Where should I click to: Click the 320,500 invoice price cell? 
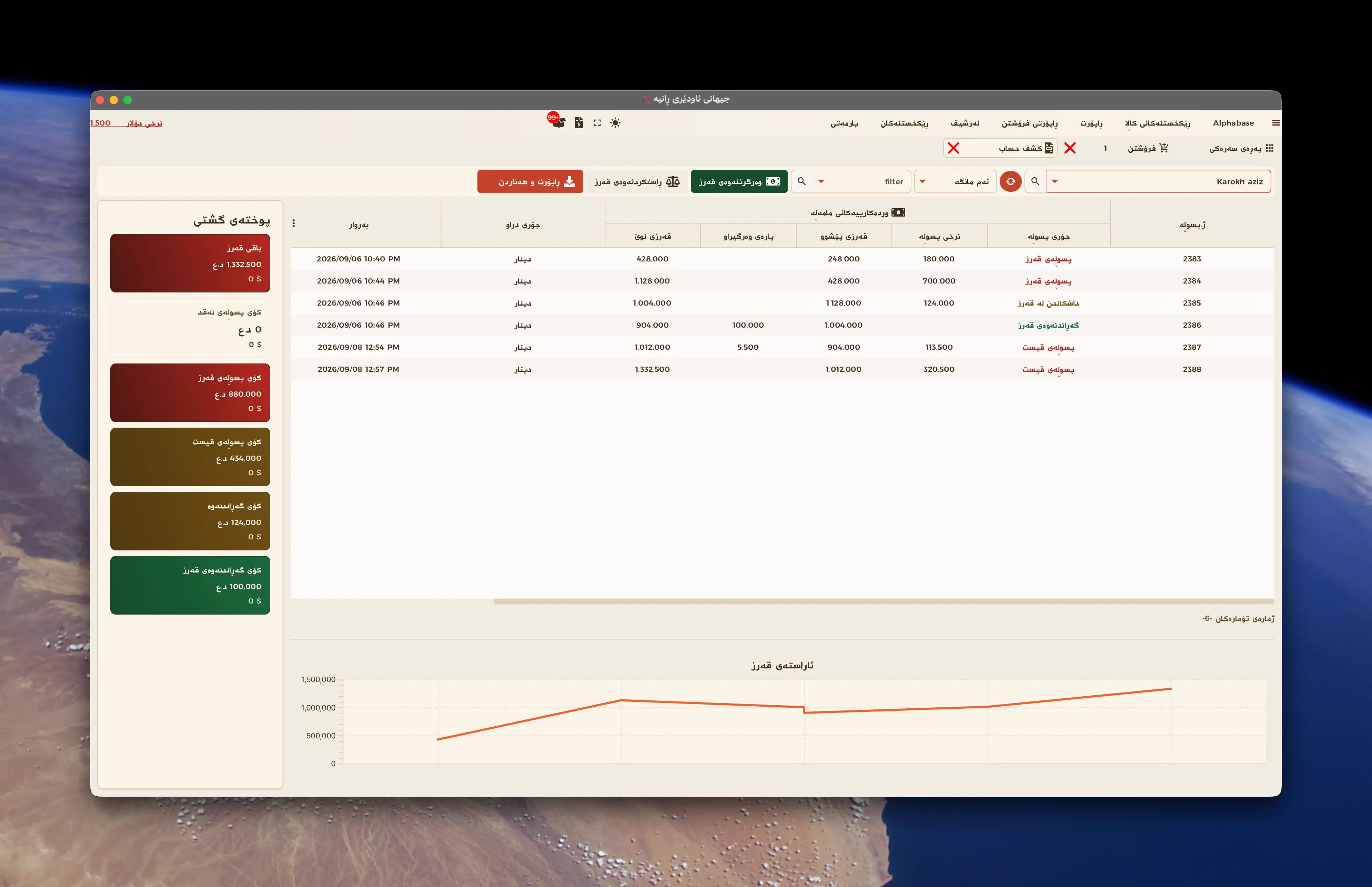[939, 369]
